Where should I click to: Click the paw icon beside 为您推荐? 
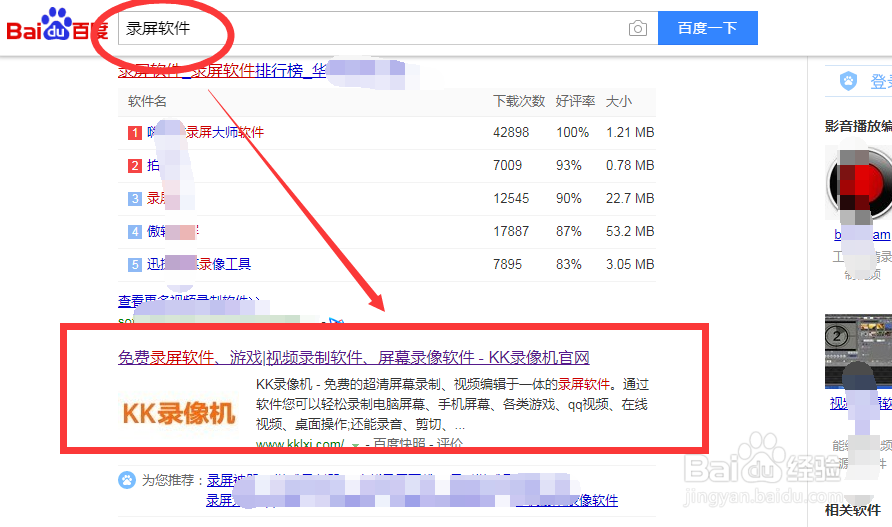127,480
